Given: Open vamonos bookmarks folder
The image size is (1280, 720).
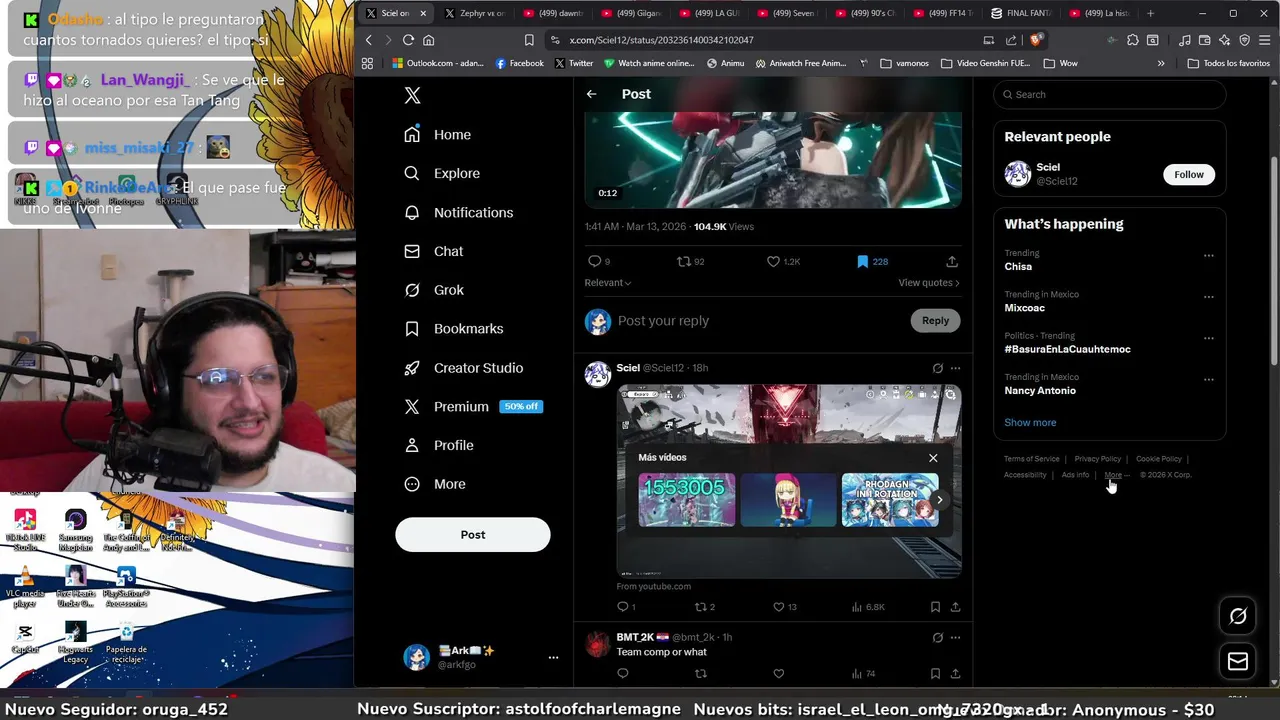Looking at the screenshot, I should (905, 63).
